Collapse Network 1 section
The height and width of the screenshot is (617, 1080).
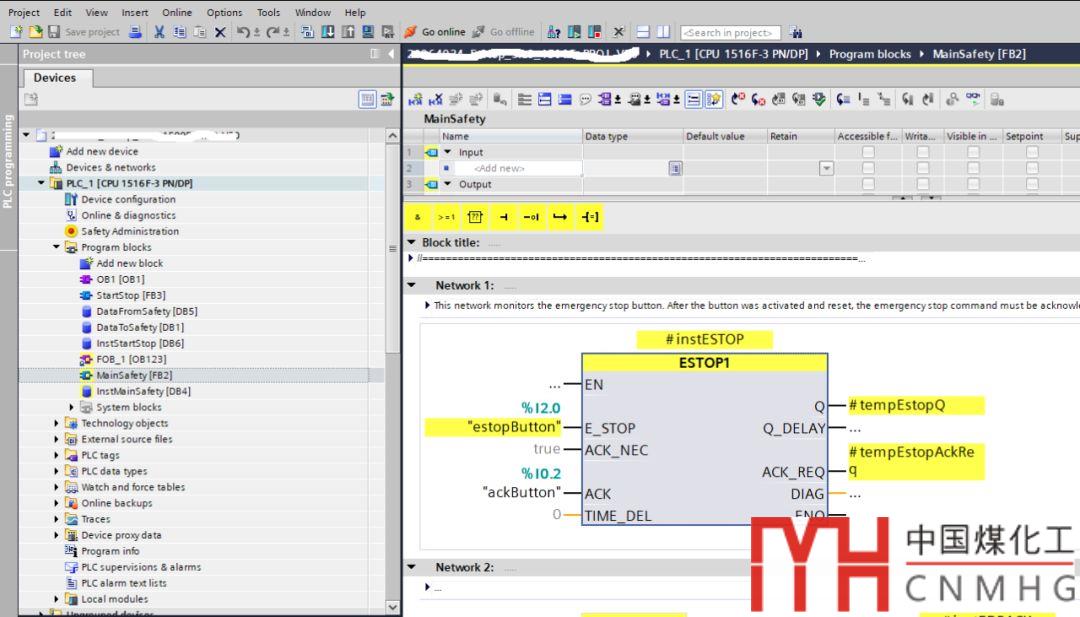(412, 285)
